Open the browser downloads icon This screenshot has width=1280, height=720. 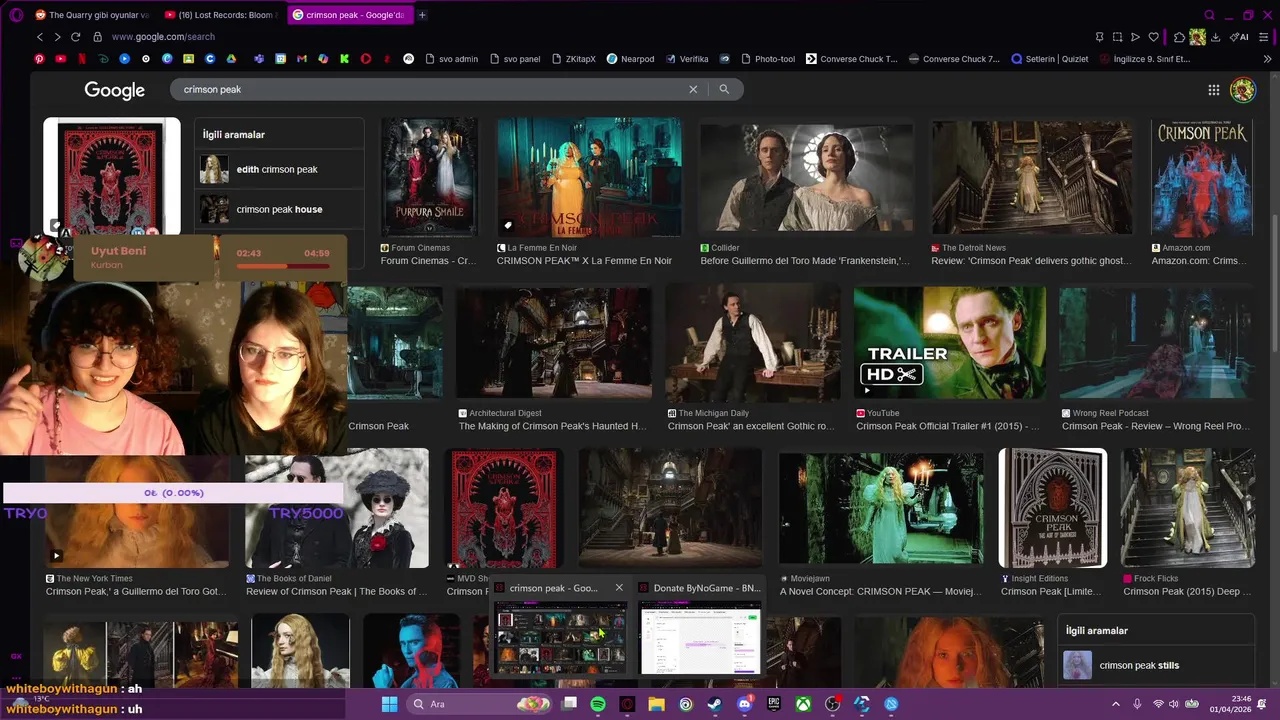point(1215,37)
